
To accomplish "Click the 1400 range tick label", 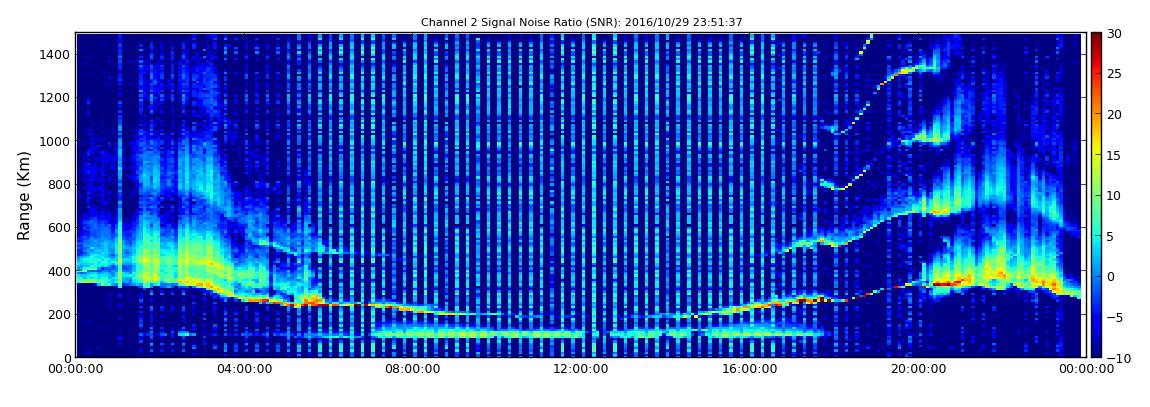I will (56, 54).
